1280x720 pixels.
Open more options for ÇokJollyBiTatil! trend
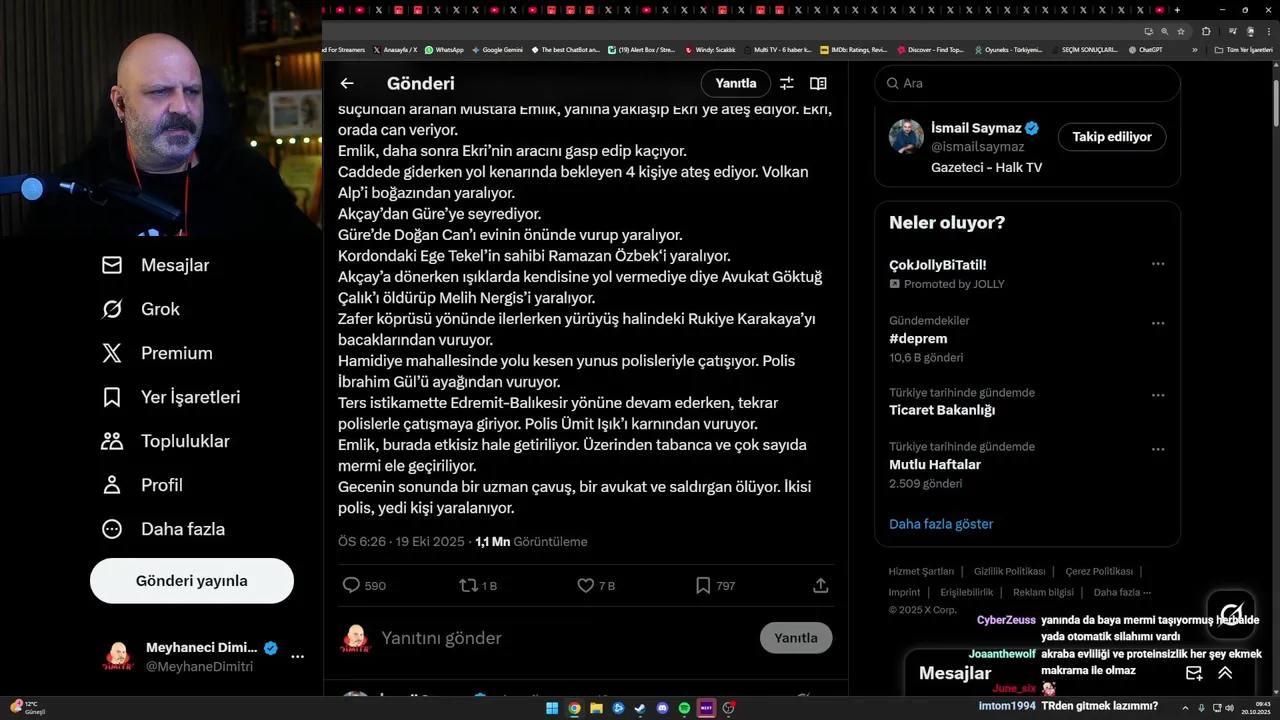(x=1158, y=264)
